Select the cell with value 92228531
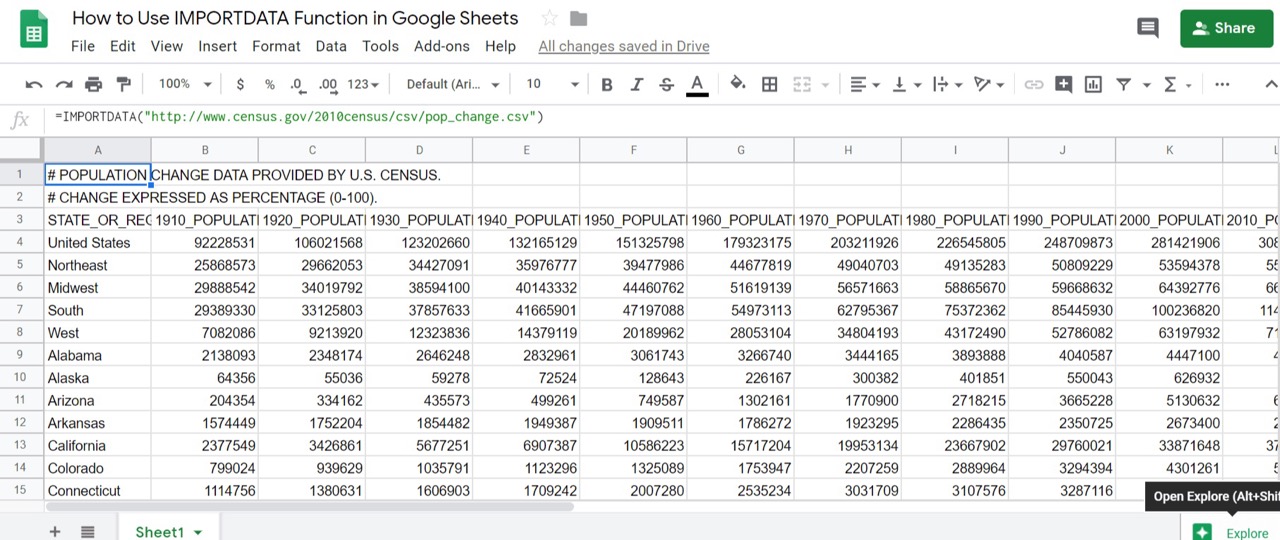This screenshot has width=1280, height=540. click(x=204, y=242)
